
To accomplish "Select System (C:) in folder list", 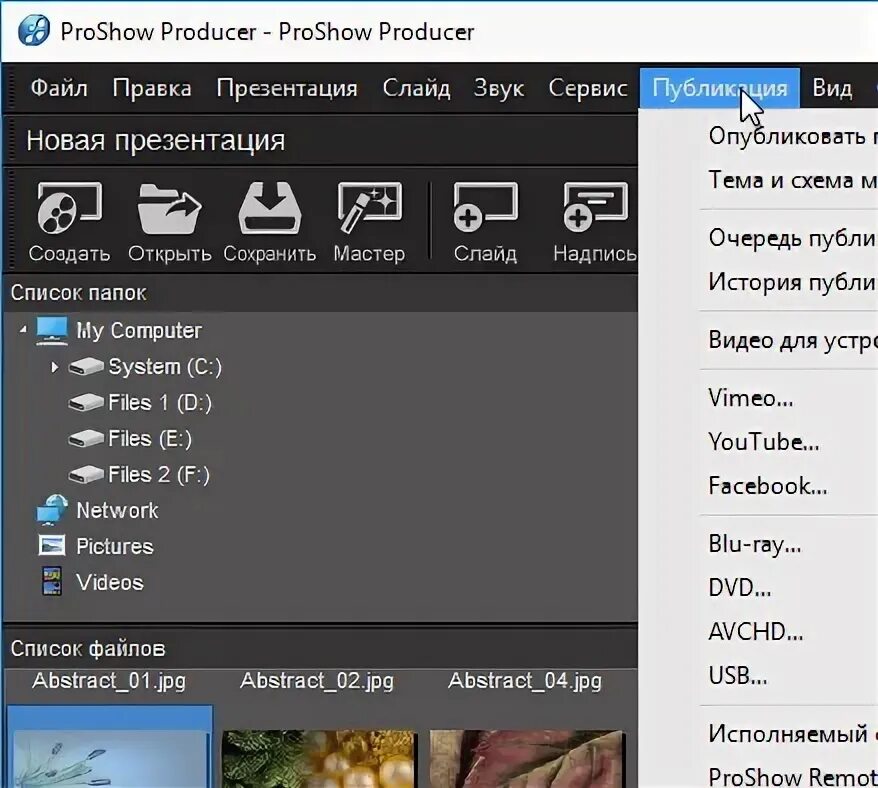I will point(165,367).
